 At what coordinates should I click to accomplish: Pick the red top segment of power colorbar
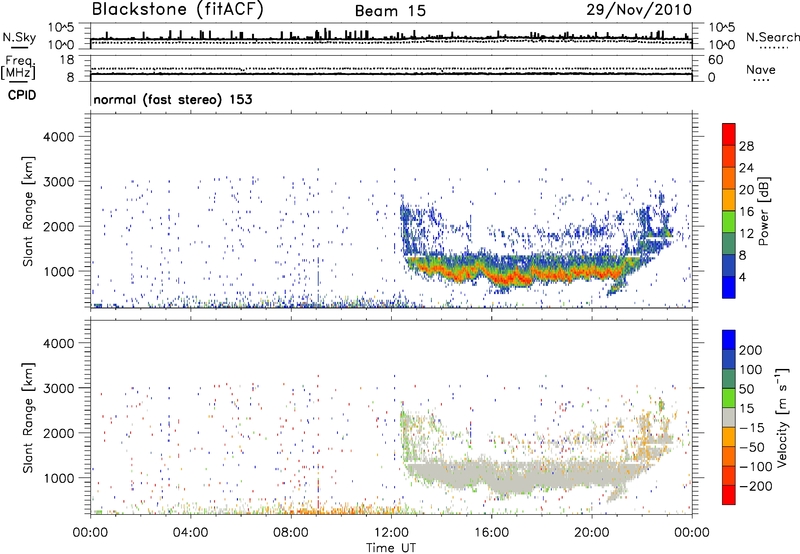pyautogui.click(x=729, y=134)
